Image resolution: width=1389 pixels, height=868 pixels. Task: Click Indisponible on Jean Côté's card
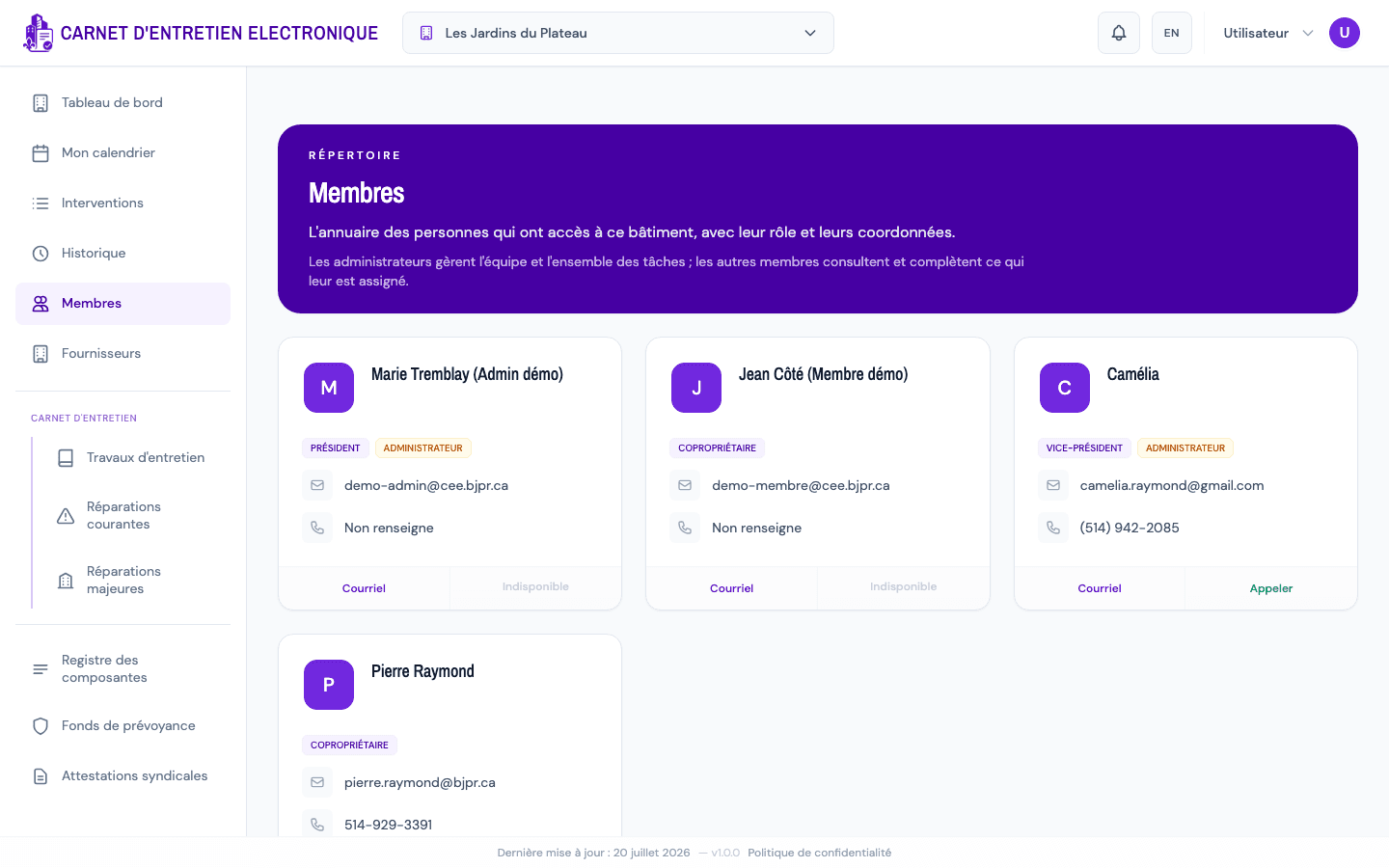(x=903, y=587)
